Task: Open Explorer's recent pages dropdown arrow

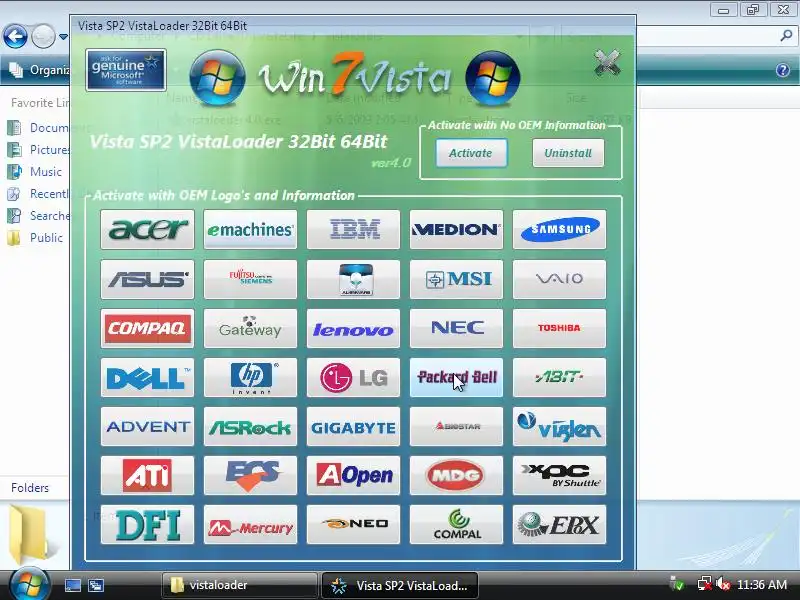Action: pos(63,37)
